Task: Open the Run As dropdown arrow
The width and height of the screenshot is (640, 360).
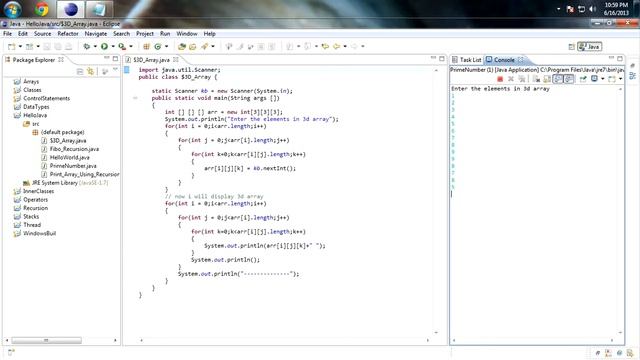Action: coord(113,47)
